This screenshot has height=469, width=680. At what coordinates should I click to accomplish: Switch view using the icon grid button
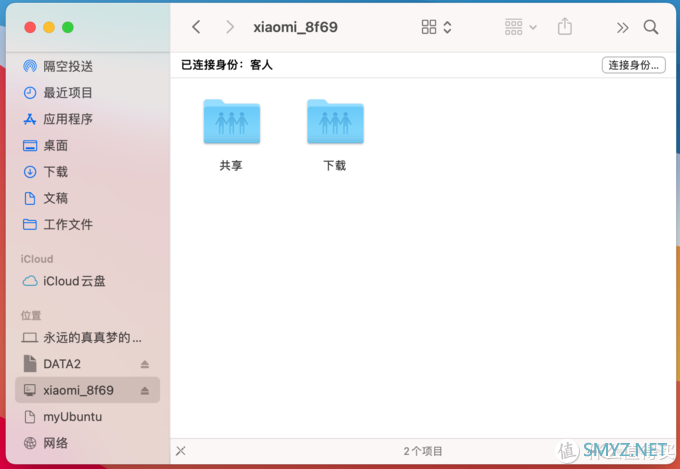pyautogui.click(x=428, y=27)
